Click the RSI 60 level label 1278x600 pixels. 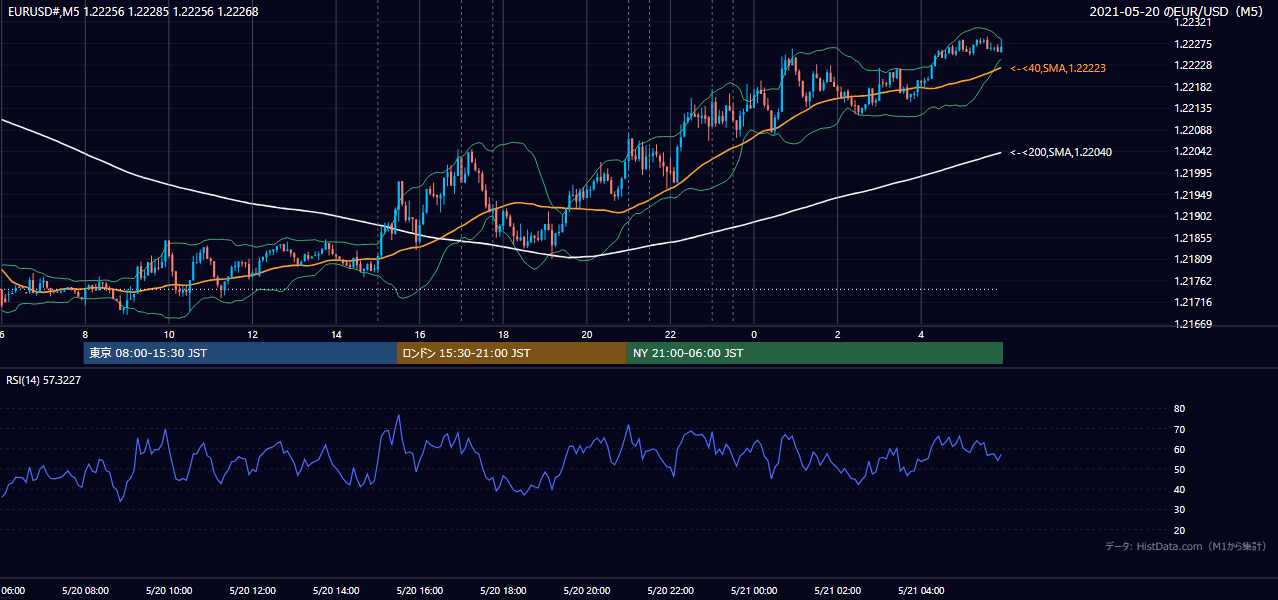coord(1179,449)
